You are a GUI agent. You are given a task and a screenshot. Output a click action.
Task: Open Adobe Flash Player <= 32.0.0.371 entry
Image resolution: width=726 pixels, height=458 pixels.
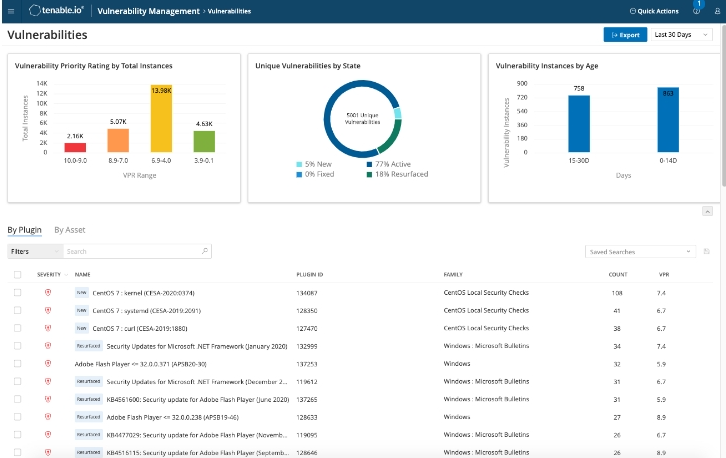(141, 364)
